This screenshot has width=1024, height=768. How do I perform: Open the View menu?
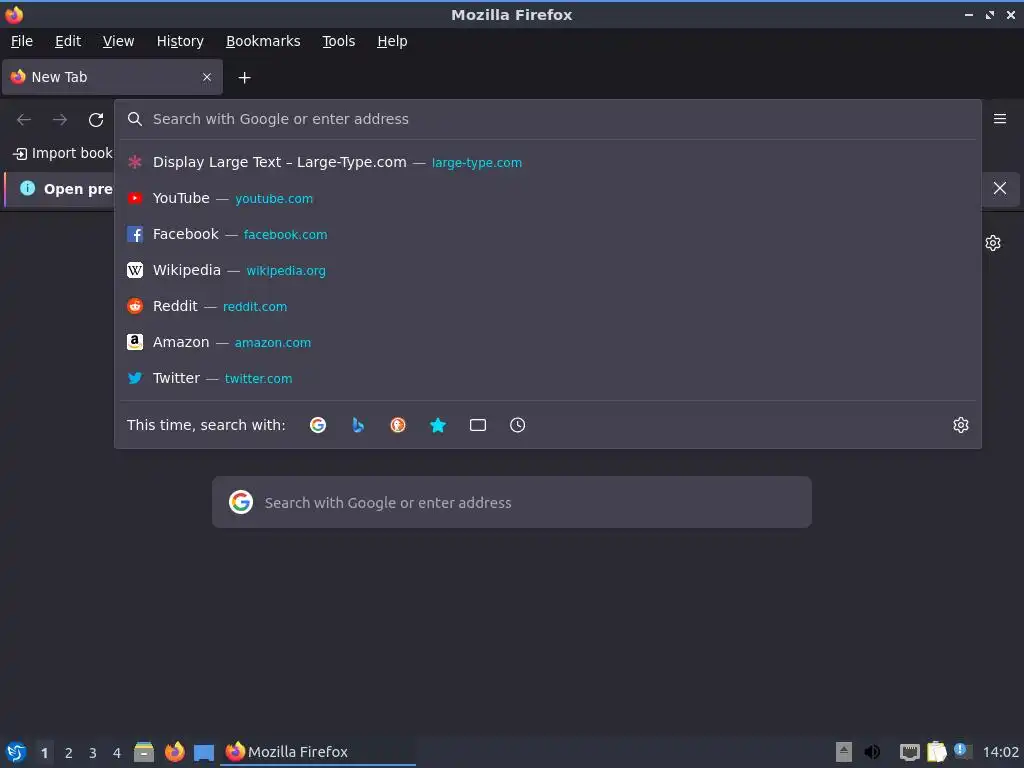click(x=118, y=41)
